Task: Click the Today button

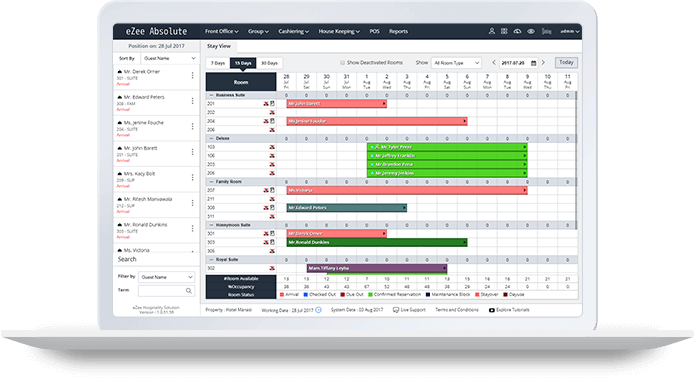Action: [x=566, y=62]
